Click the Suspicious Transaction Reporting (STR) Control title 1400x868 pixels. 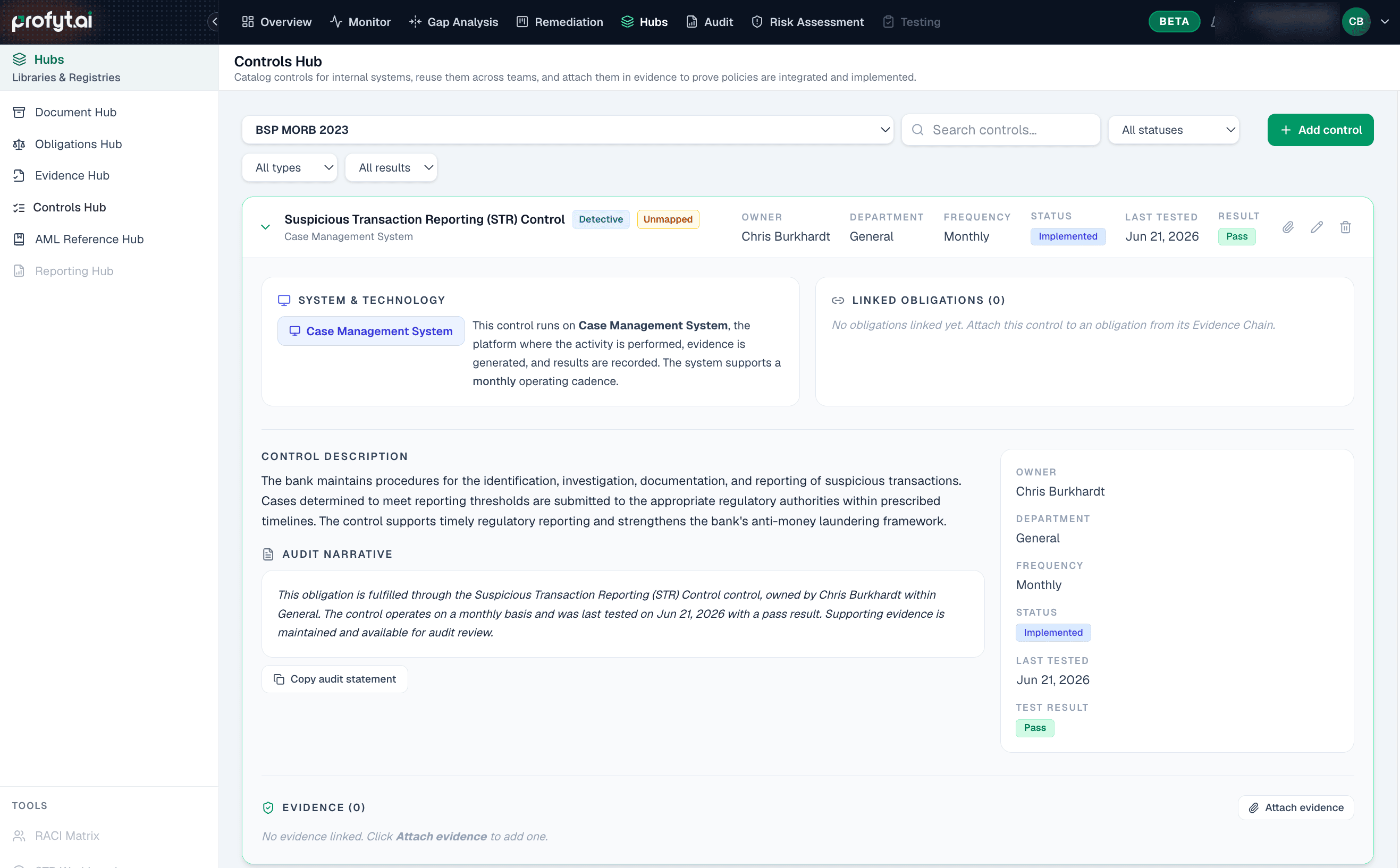pyautogui.click(x=424, y=219)
